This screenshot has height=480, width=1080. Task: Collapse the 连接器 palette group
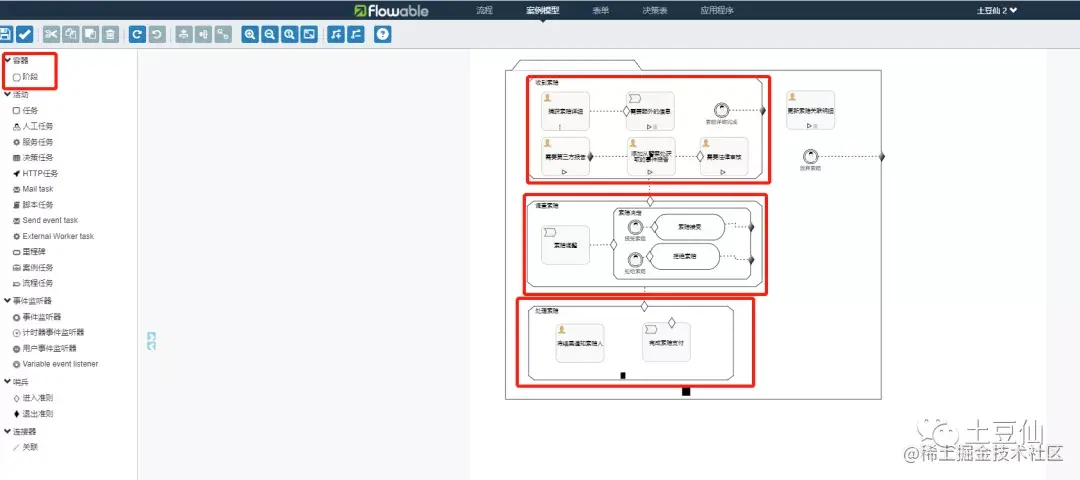tap(20, 432)
